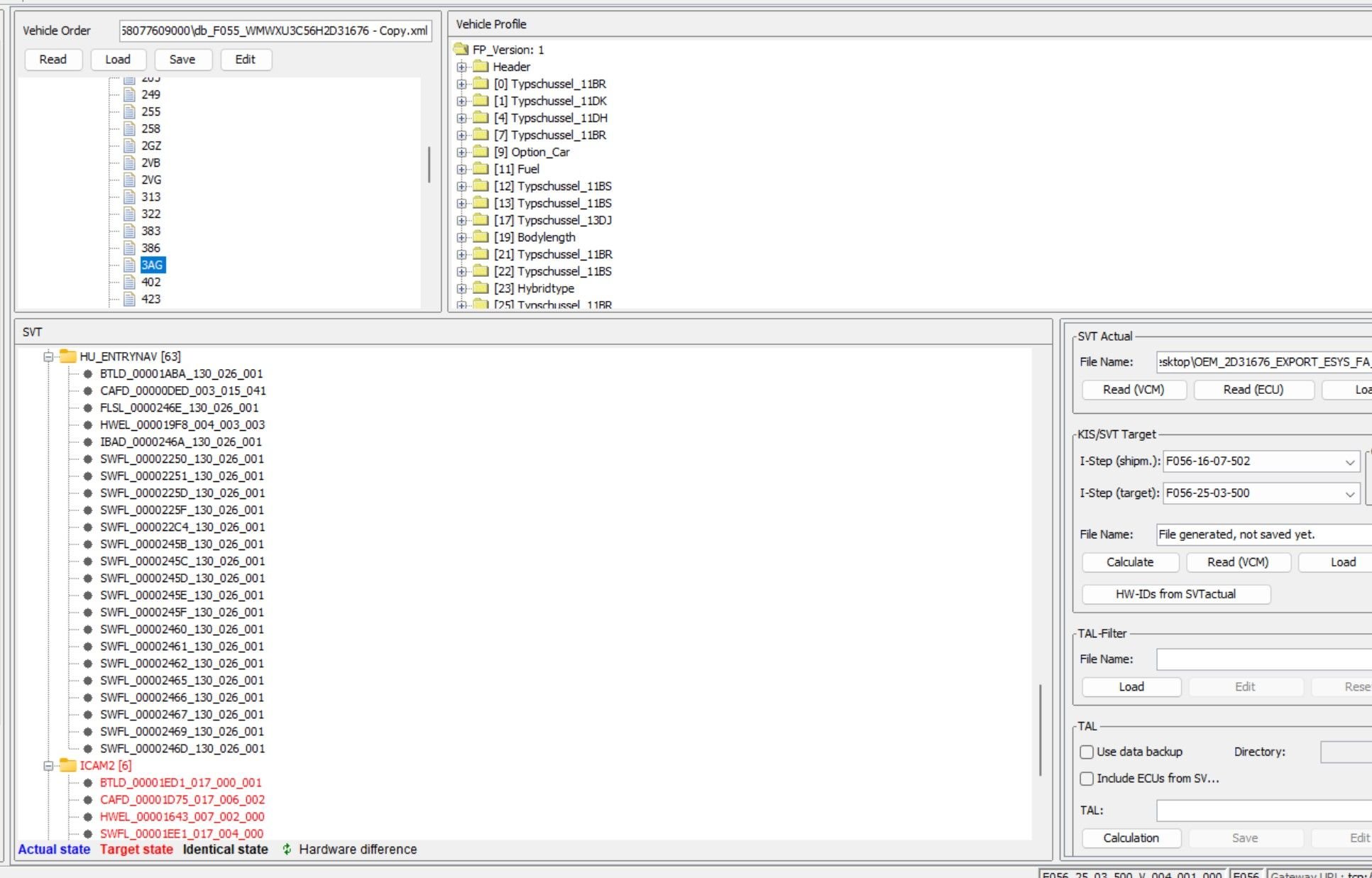Expand the [11] Fuel node
1372x878 pixels.
pyautogui.click(x=462, y=169)
